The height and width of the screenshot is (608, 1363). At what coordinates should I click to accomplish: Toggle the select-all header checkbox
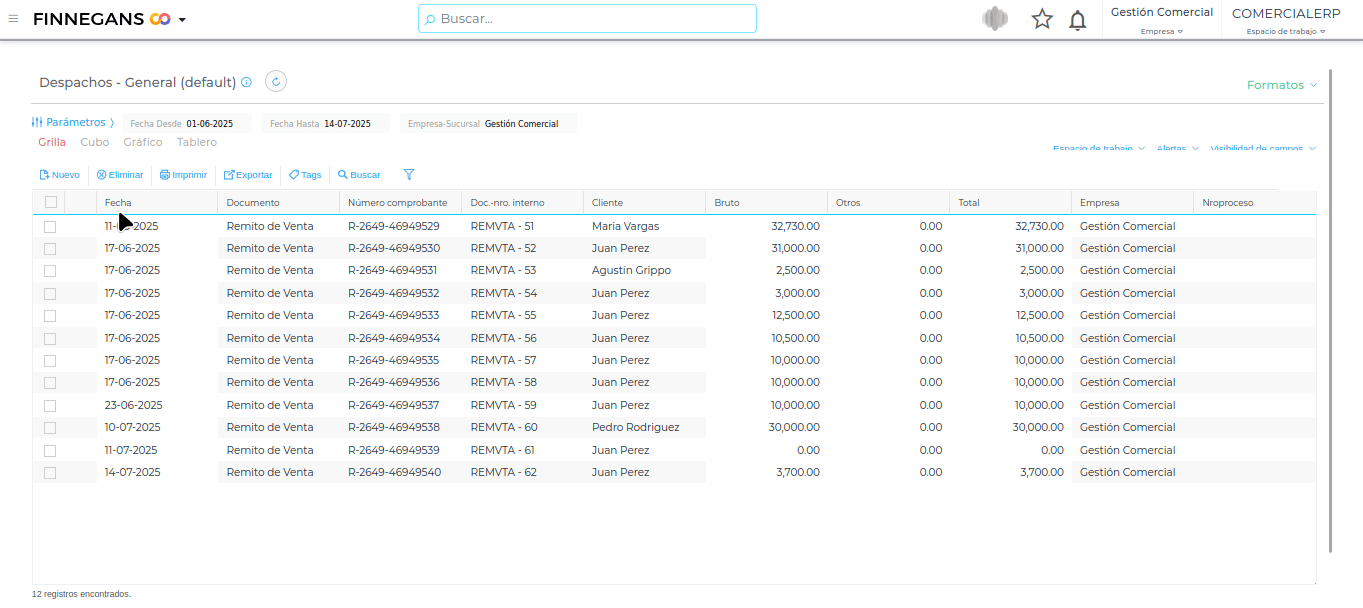point(51,202)
